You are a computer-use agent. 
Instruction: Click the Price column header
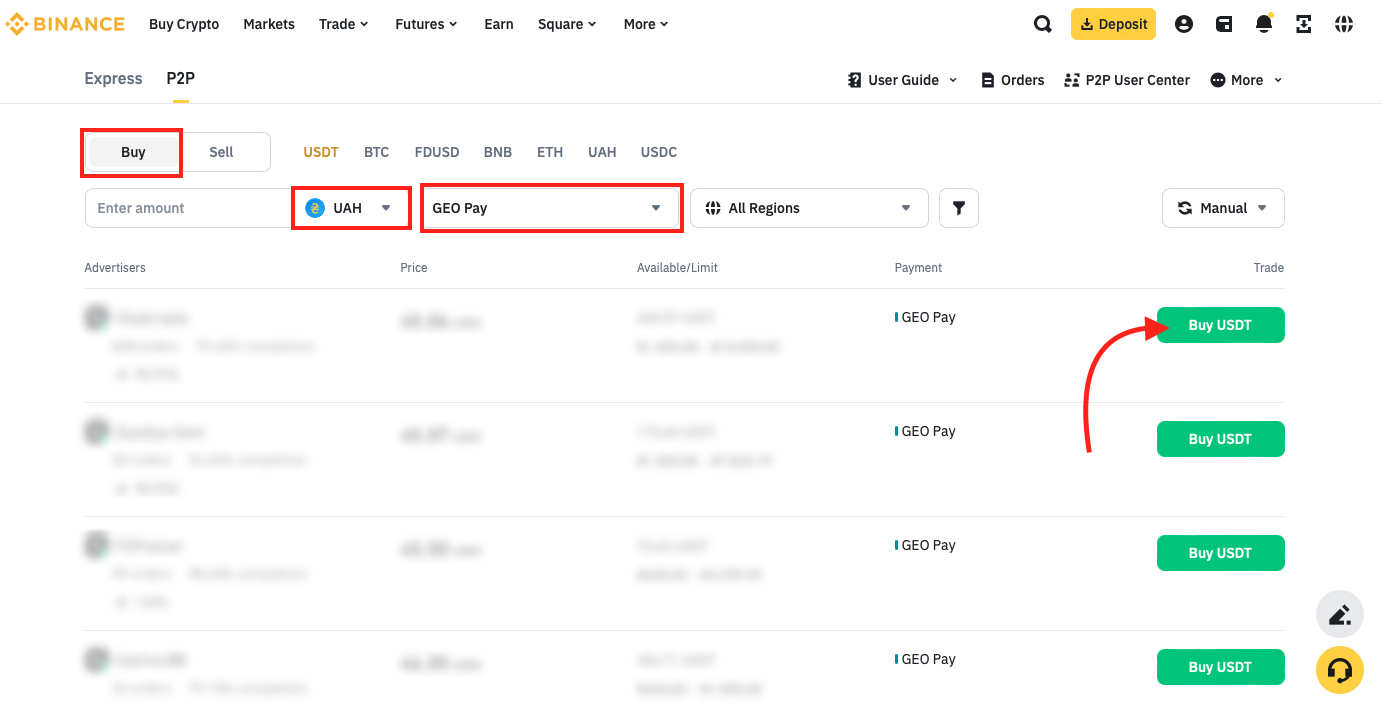pyautogui.click(x=414, y=267)
